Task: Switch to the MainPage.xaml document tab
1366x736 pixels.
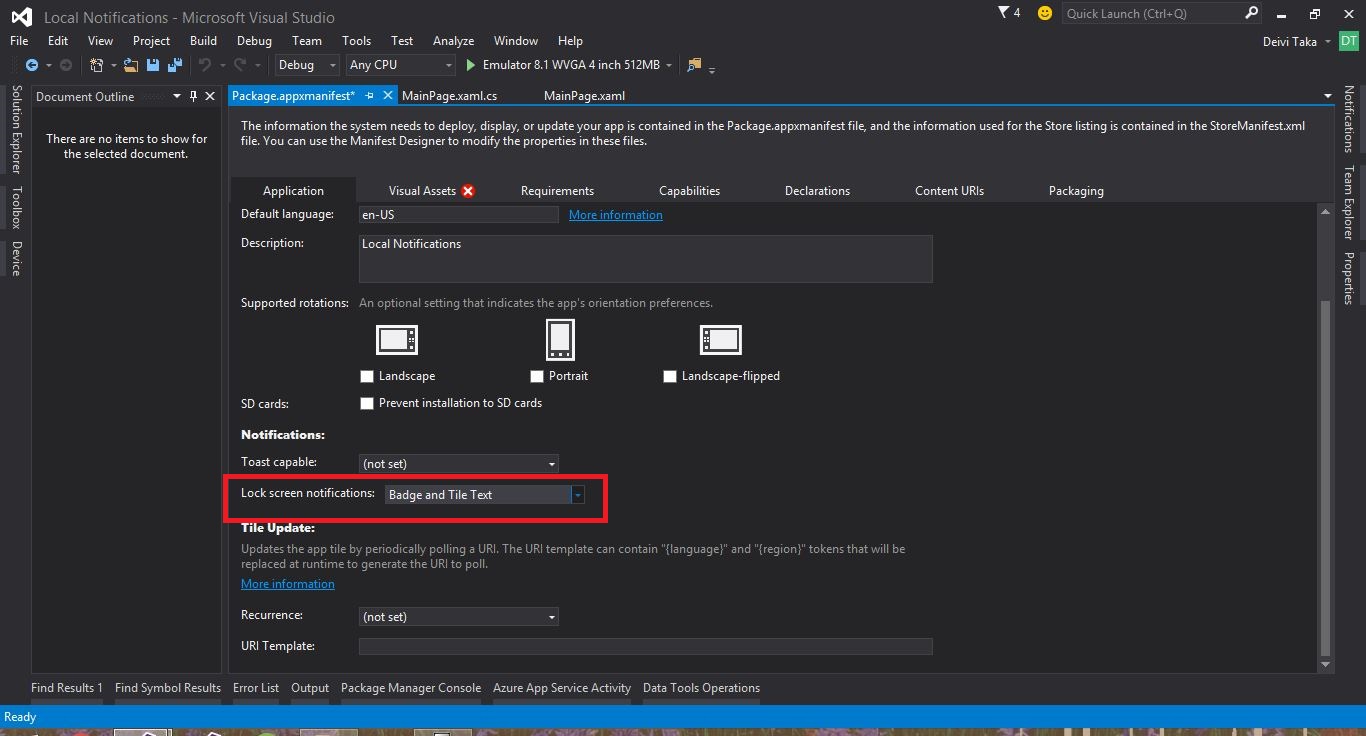Action: 584,96
